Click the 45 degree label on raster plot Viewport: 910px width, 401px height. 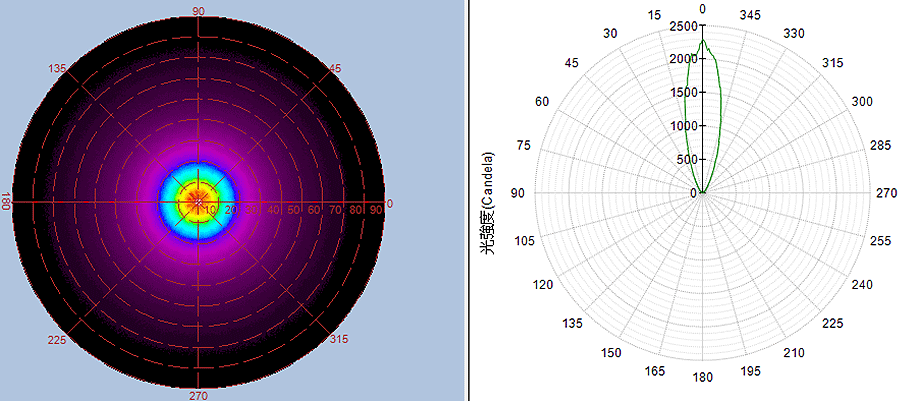335,68
